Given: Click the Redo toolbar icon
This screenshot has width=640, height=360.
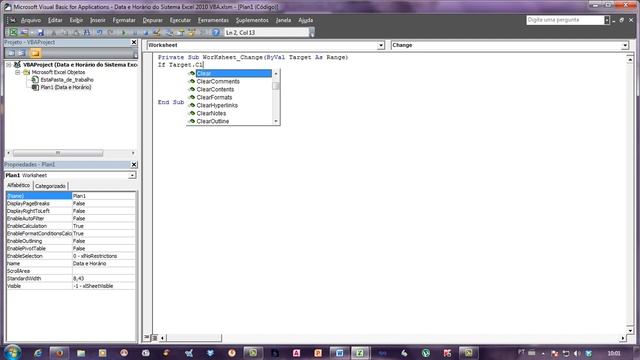Looking at the screenshot, I should (111, 32).
